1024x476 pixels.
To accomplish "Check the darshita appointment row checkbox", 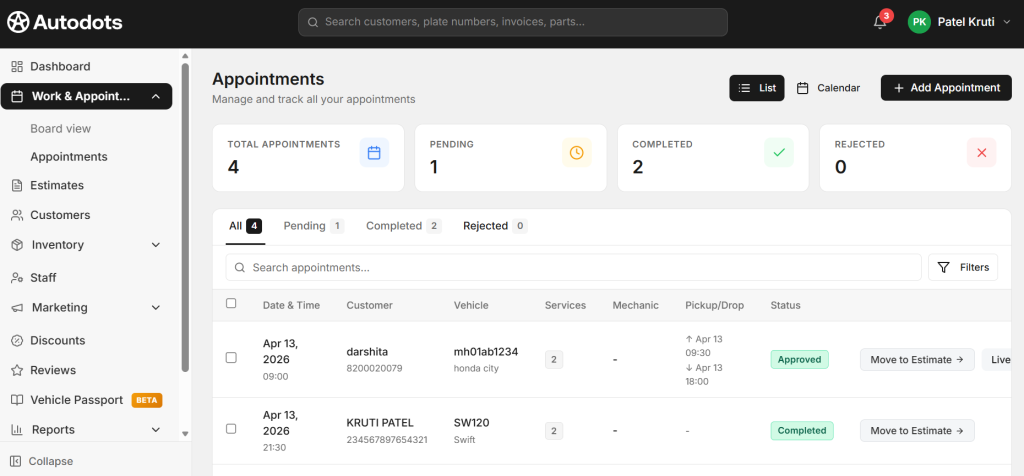I will 231,358.
